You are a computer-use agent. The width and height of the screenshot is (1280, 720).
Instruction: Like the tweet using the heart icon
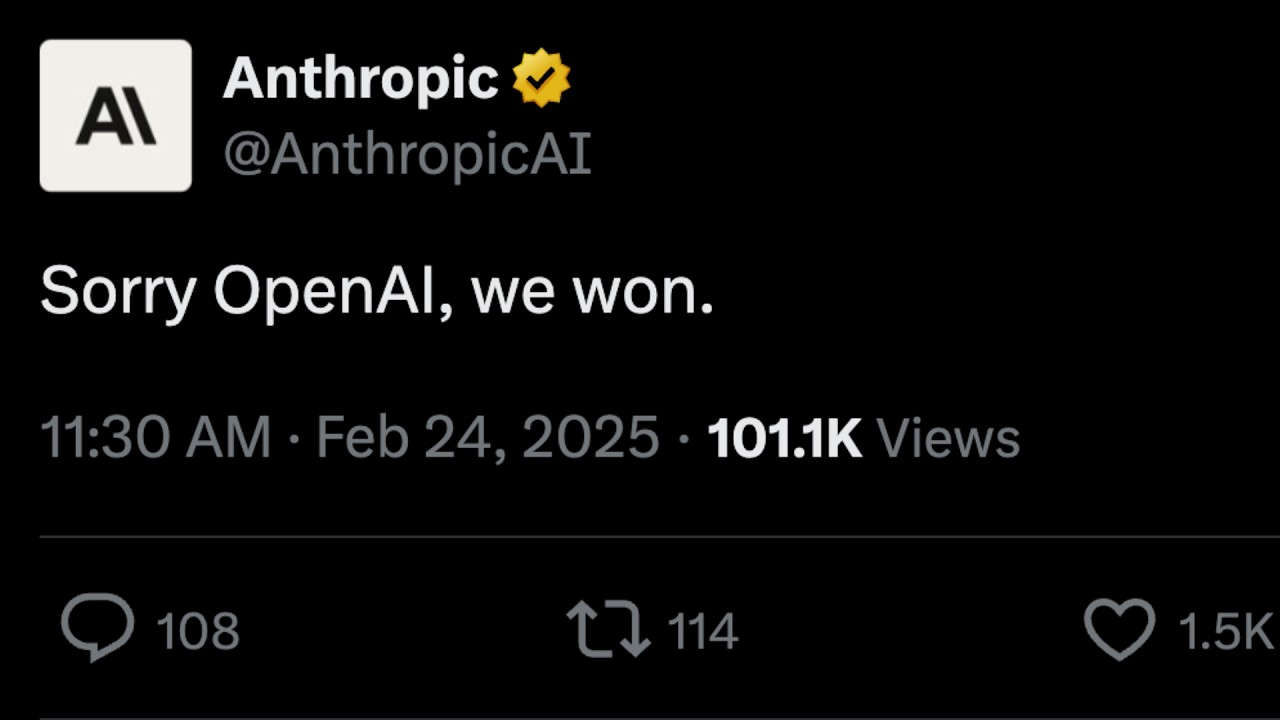tap(1119, 630)
